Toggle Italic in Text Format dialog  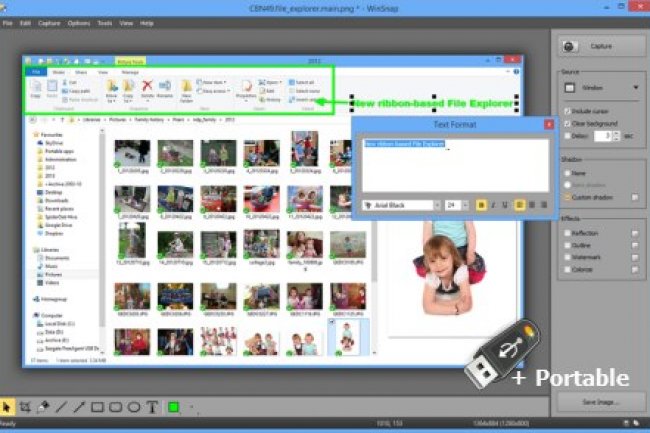[x=493, y=205]
